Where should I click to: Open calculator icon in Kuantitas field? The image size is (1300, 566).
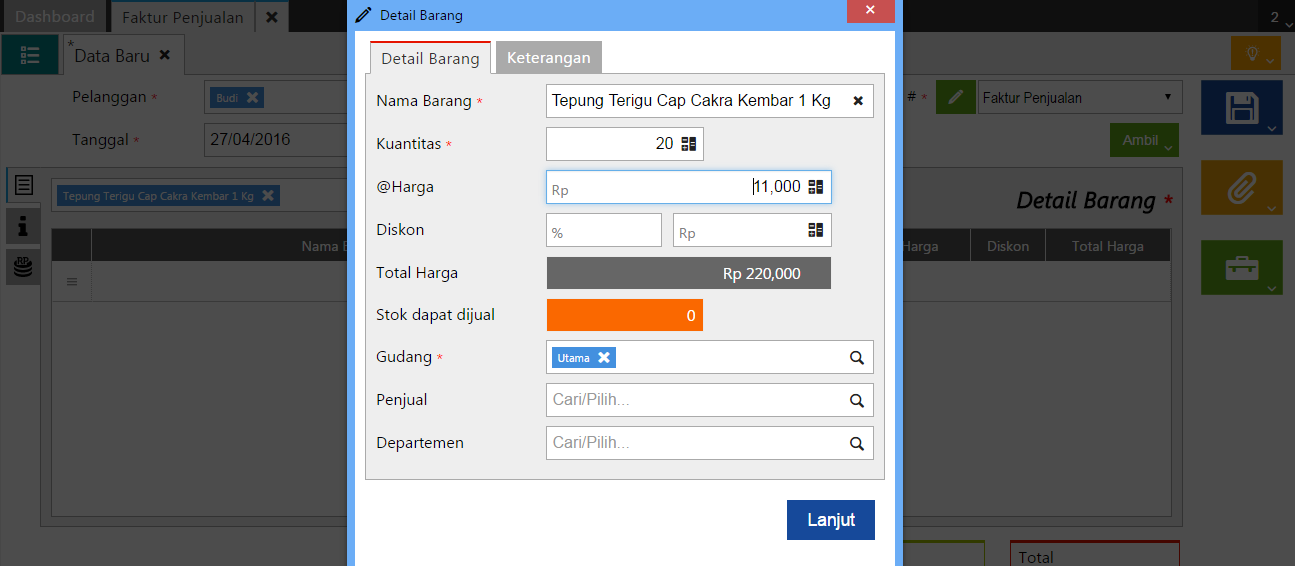click(689, 144)
